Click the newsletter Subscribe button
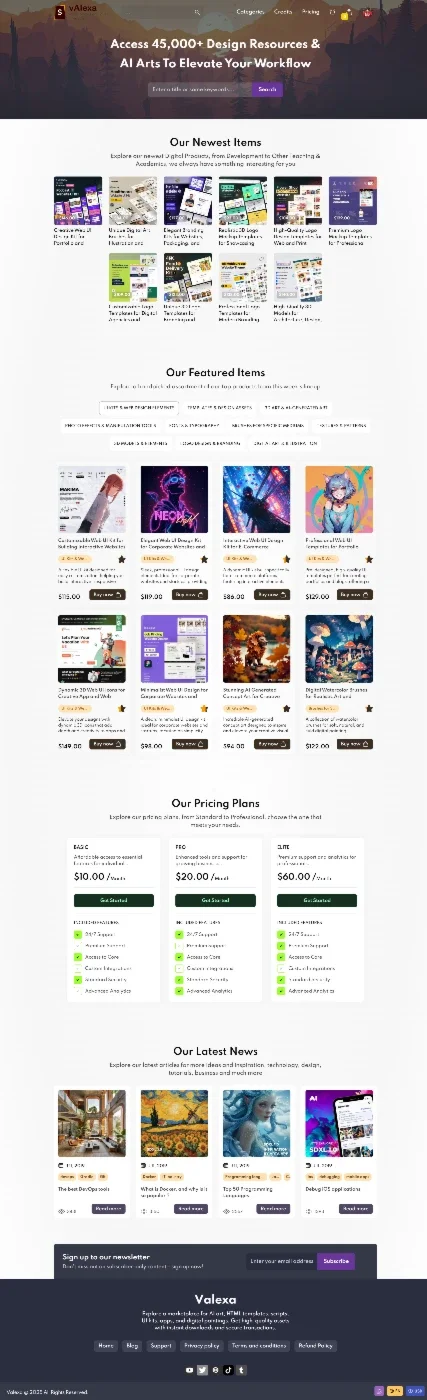Viewport: 427px width, 1400px height. (336, 1261)
